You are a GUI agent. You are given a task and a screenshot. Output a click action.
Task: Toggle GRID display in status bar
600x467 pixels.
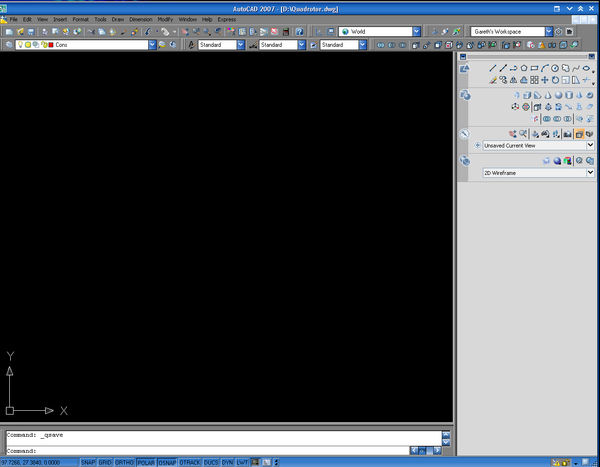click(x=105, y=462)
